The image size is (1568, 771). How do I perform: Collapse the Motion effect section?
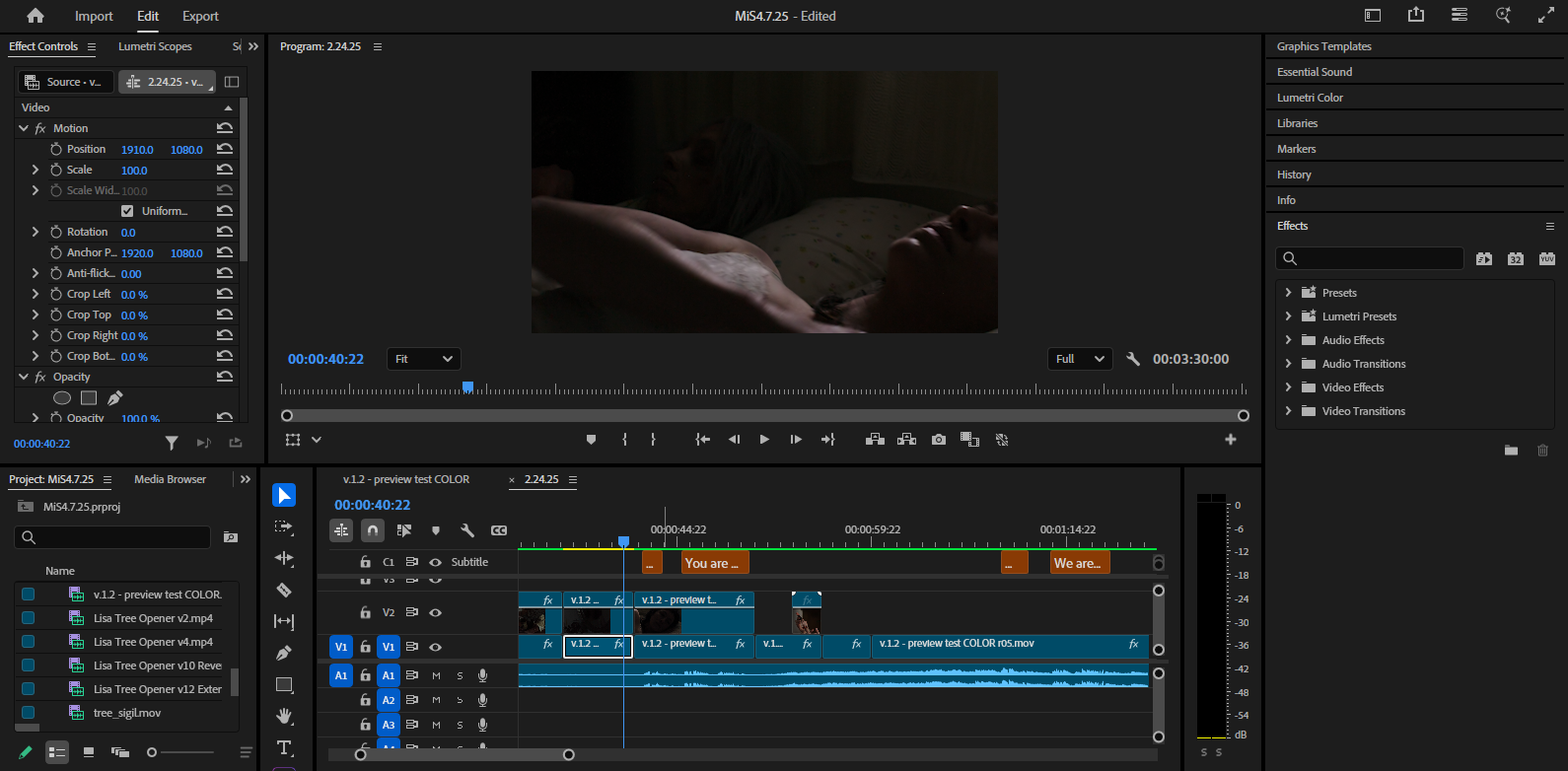pyautogui.click(x=24, y=128)
